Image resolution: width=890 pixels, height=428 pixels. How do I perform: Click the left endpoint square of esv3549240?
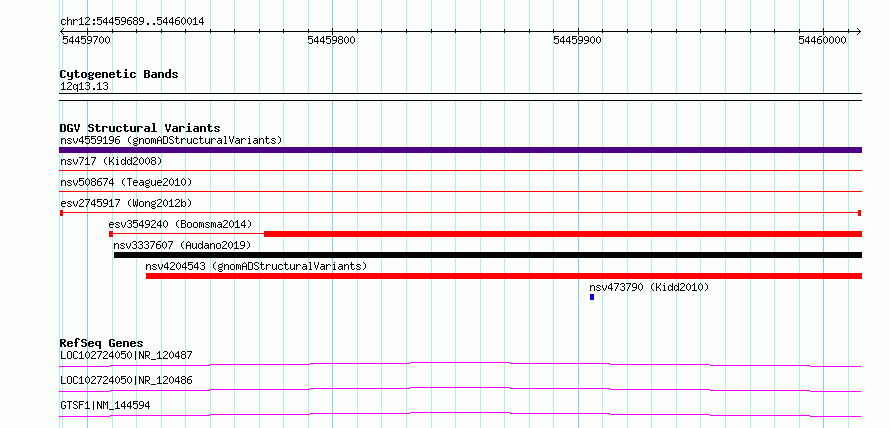tap(111, 234)
